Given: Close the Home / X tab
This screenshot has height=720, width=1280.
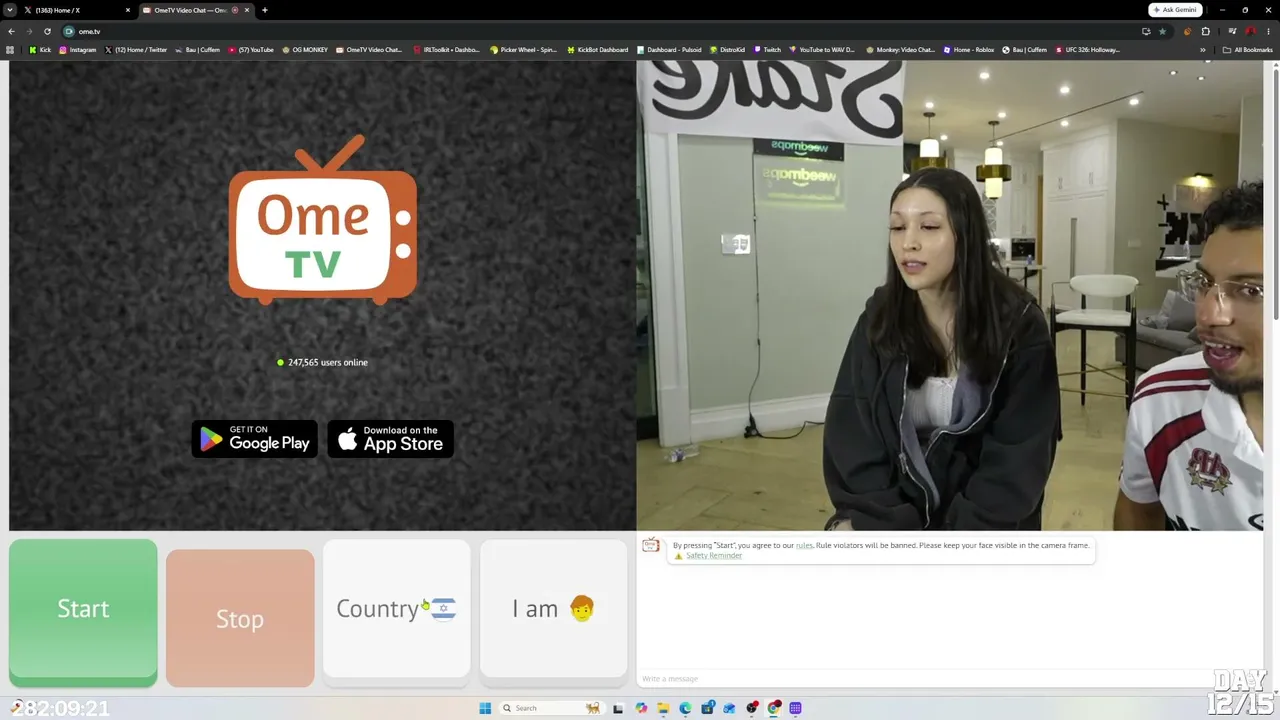Looking at the screenshot, I should [128, 10].
